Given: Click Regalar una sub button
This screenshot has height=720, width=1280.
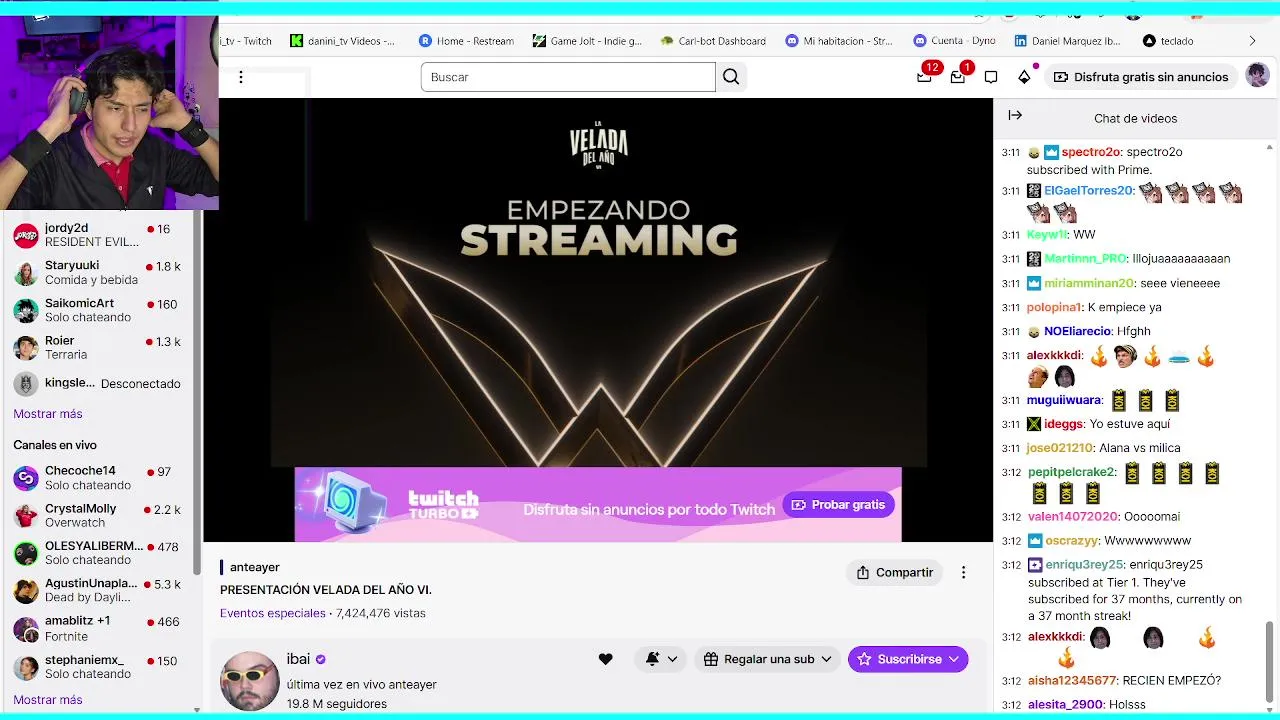Looking at the screenshot, I should [x=767, y=659].
